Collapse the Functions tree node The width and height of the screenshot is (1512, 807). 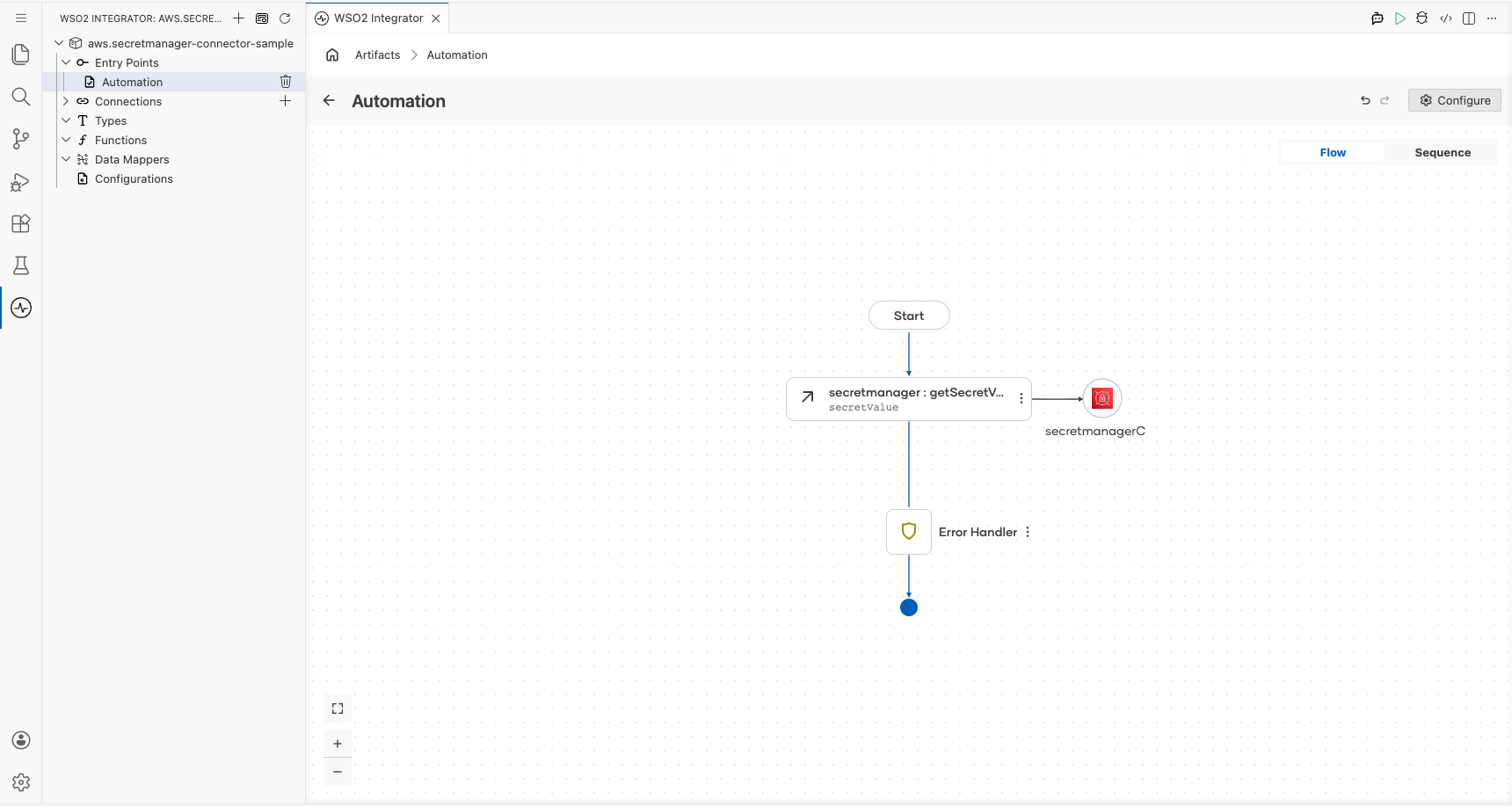point(66,140)
